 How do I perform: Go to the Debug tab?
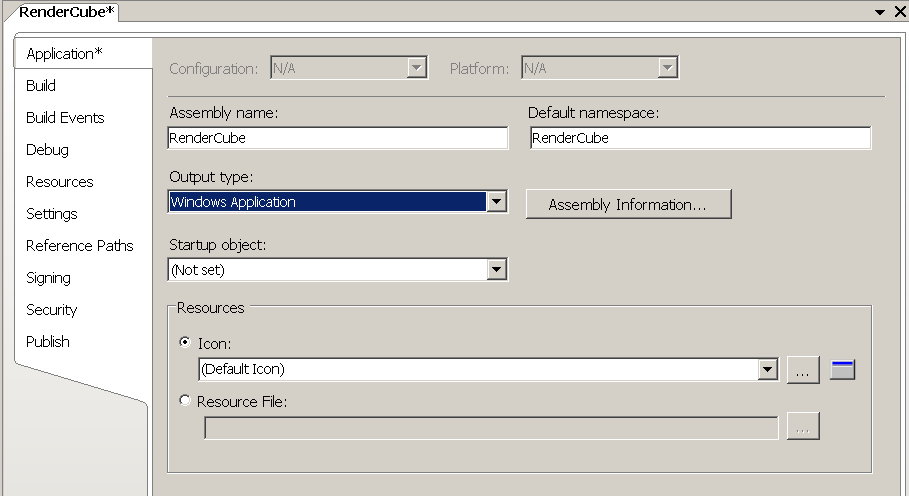click(47, 150)
